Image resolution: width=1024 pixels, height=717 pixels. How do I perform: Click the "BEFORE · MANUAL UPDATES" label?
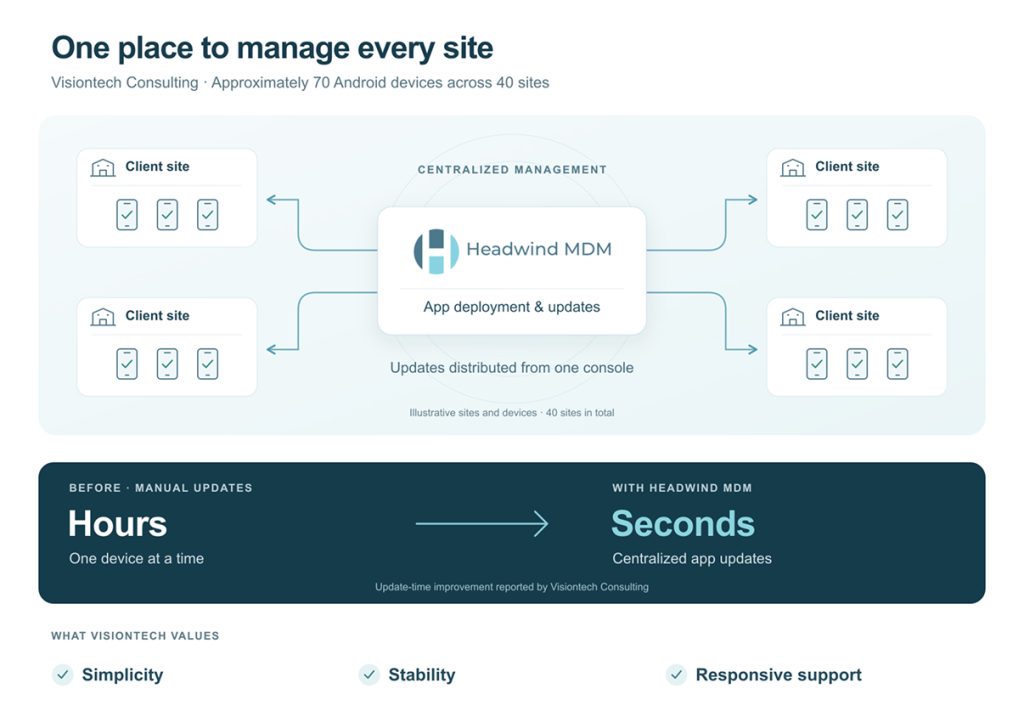click(x=161, y=488)
